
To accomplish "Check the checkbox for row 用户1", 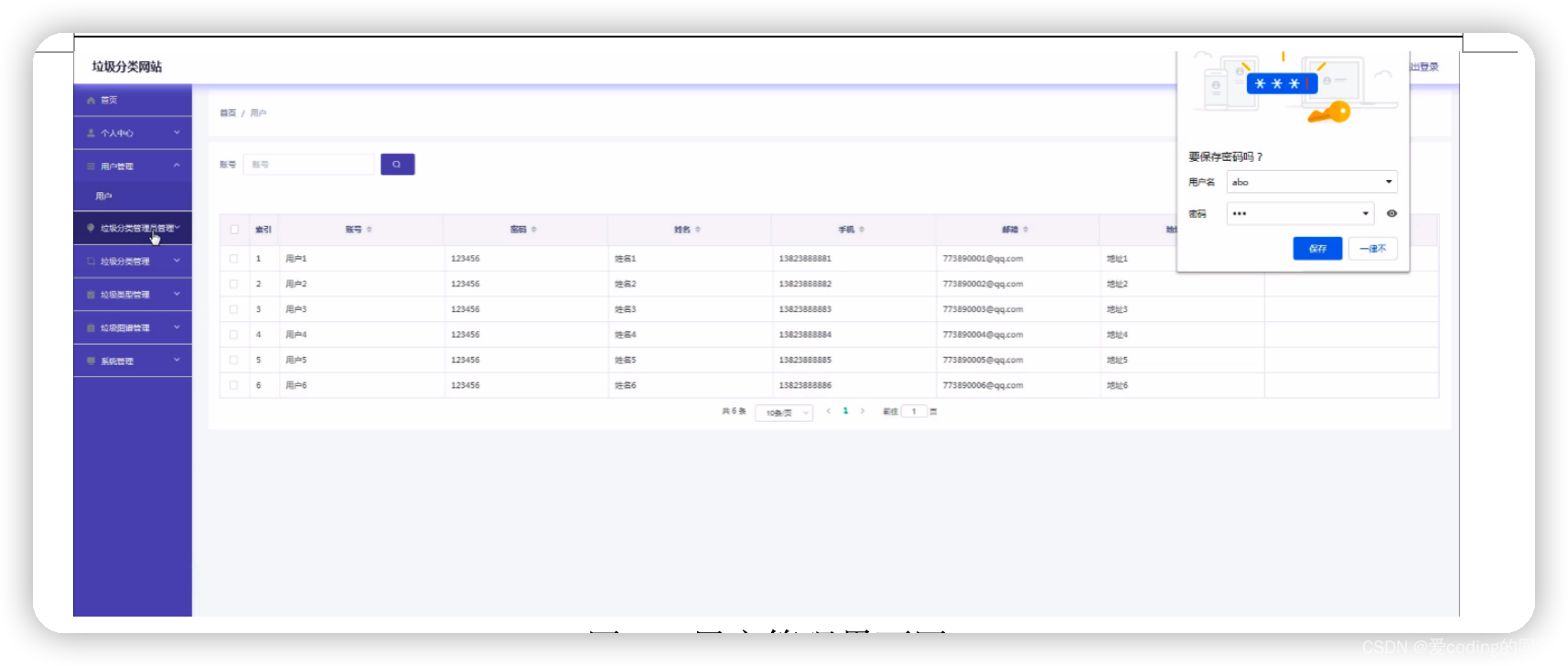I will (x=234, y=259).
